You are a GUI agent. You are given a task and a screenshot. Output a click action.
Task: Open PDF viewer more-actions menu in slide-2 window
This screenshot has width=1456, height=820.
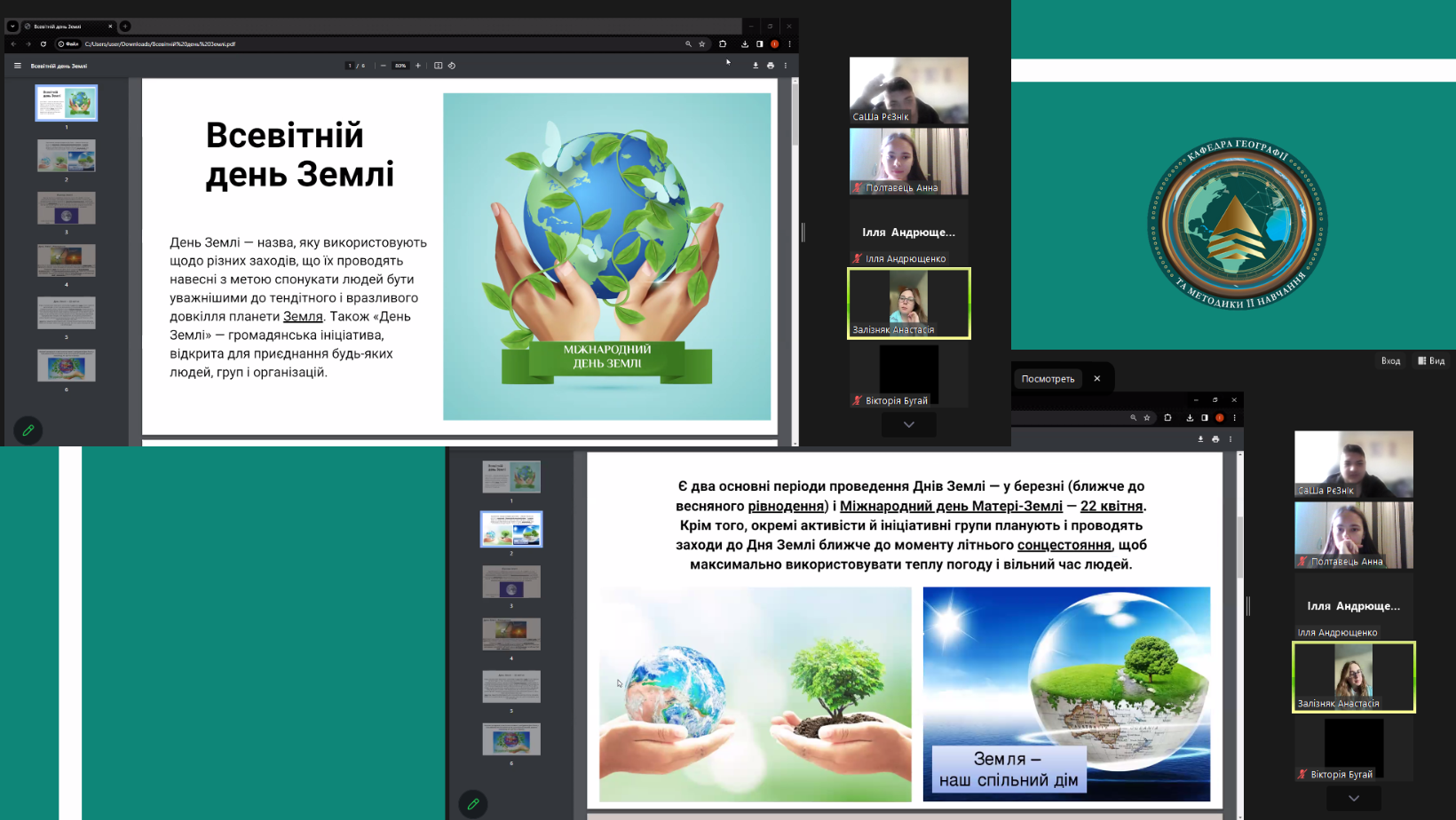(1230, 439)
